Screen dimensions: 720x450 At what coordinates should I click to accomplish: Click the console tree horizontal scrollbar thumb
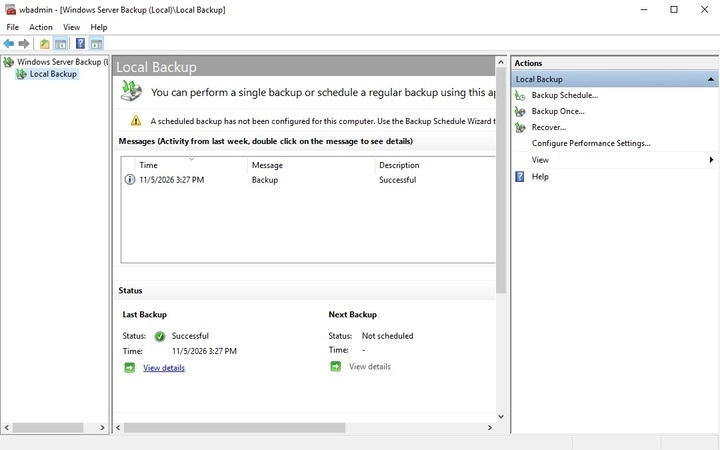(x=48, y=428)
